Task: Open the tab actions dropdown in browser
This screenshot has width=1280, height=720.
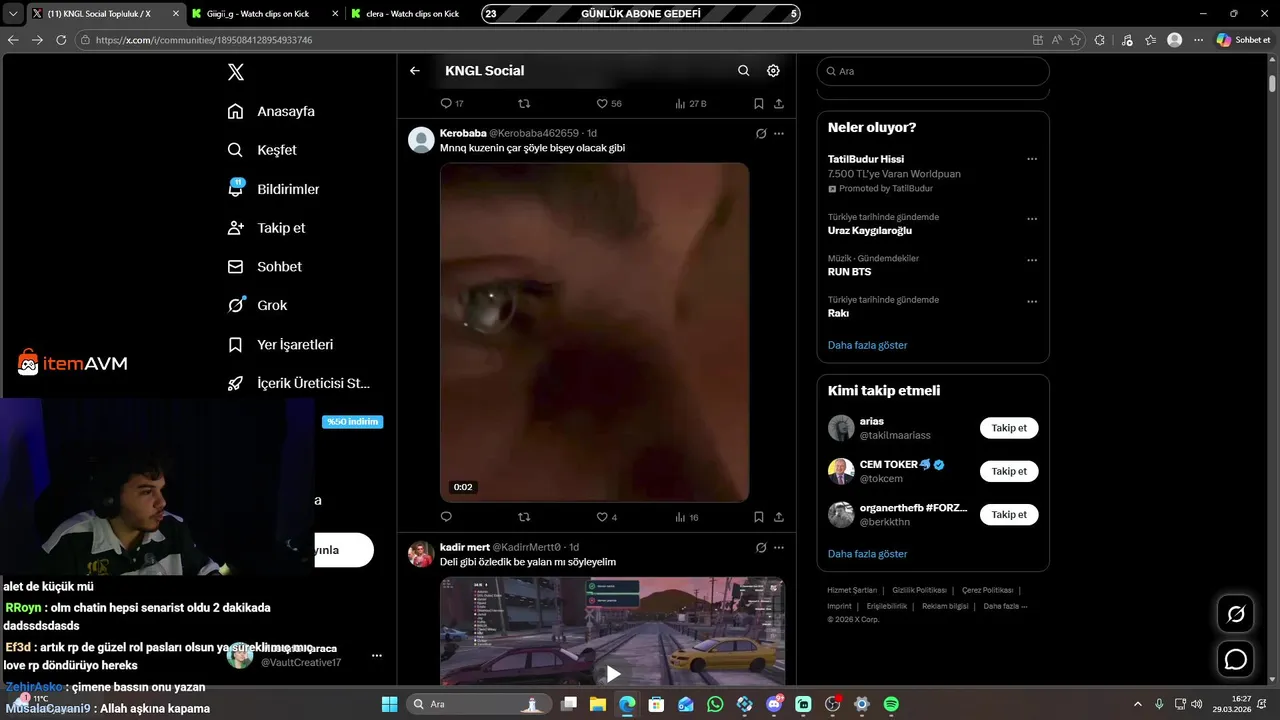Action: tap(13, 14)
